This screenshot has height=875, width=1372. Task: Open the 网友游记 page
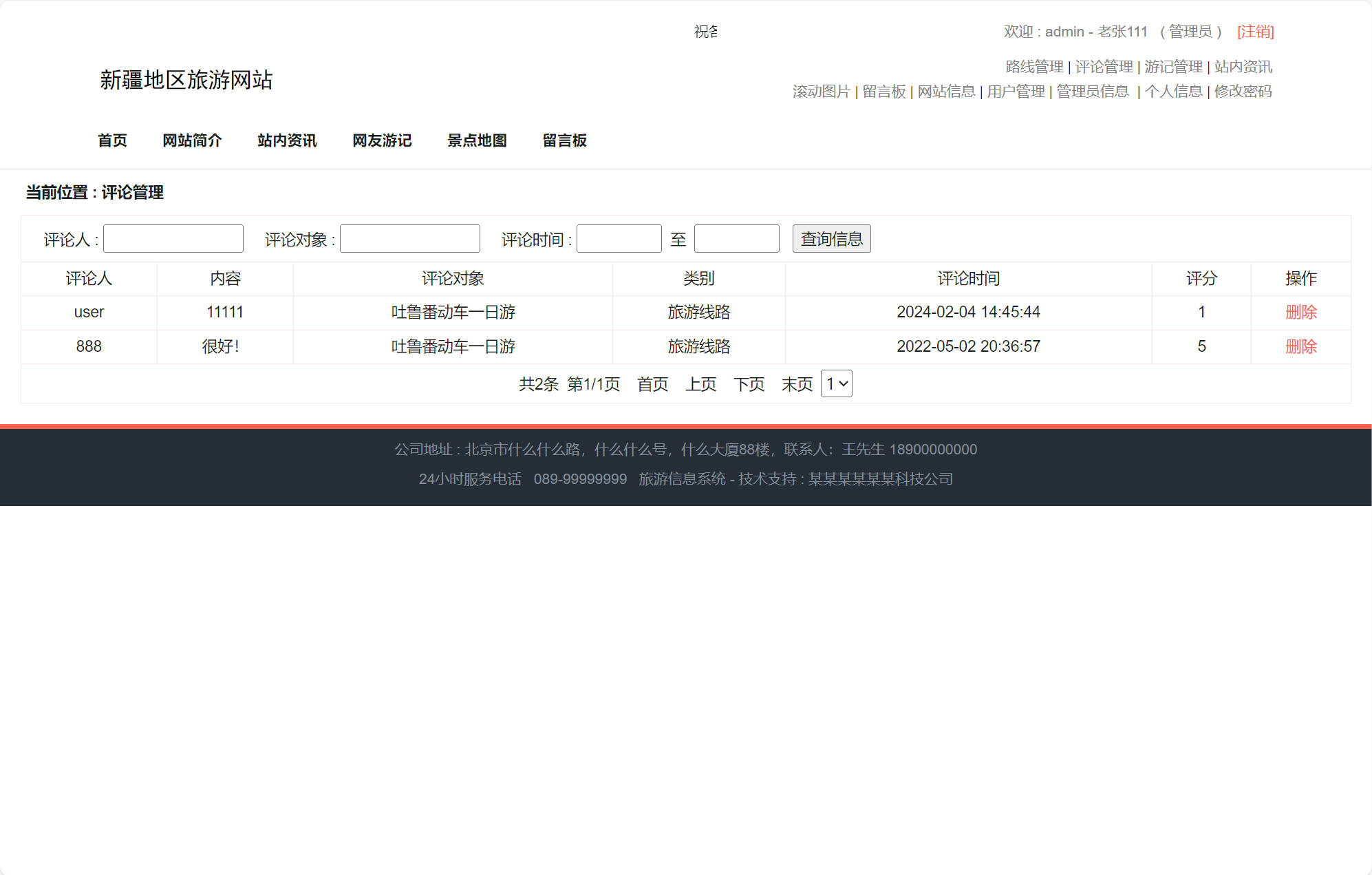coord(381,140)
